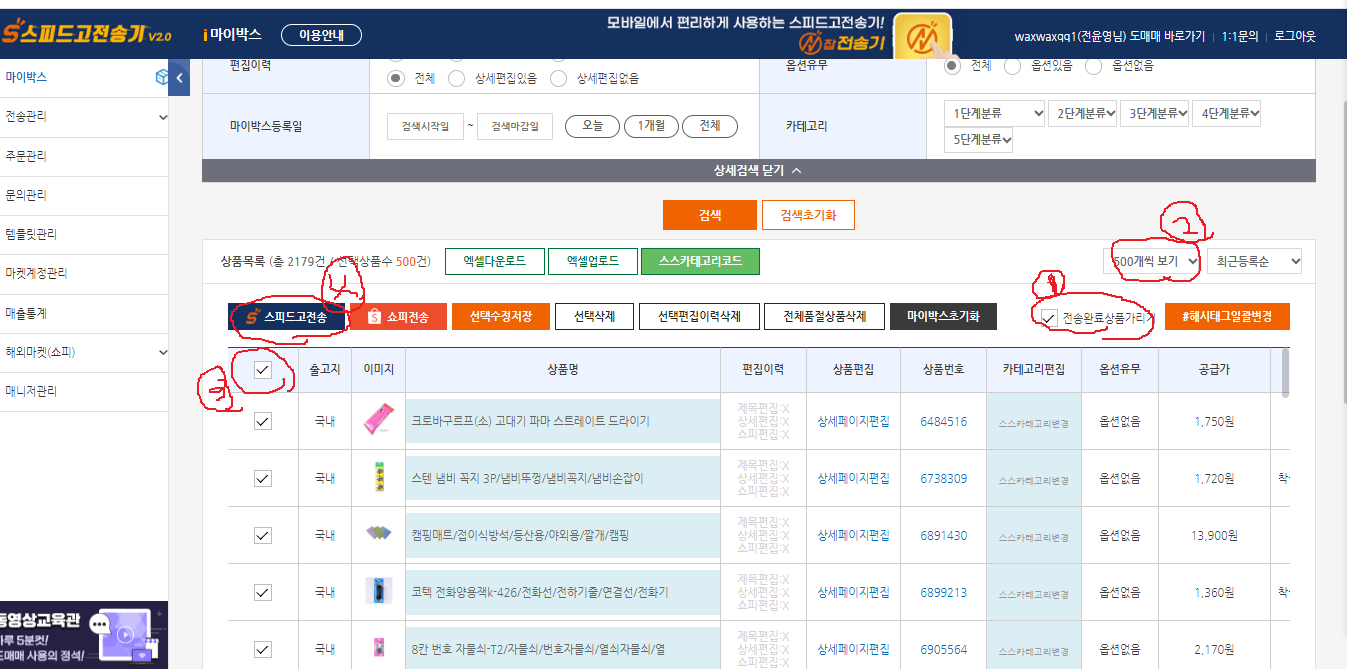
Task: Click the 검색시작일 date input
Action: [425, 127]
